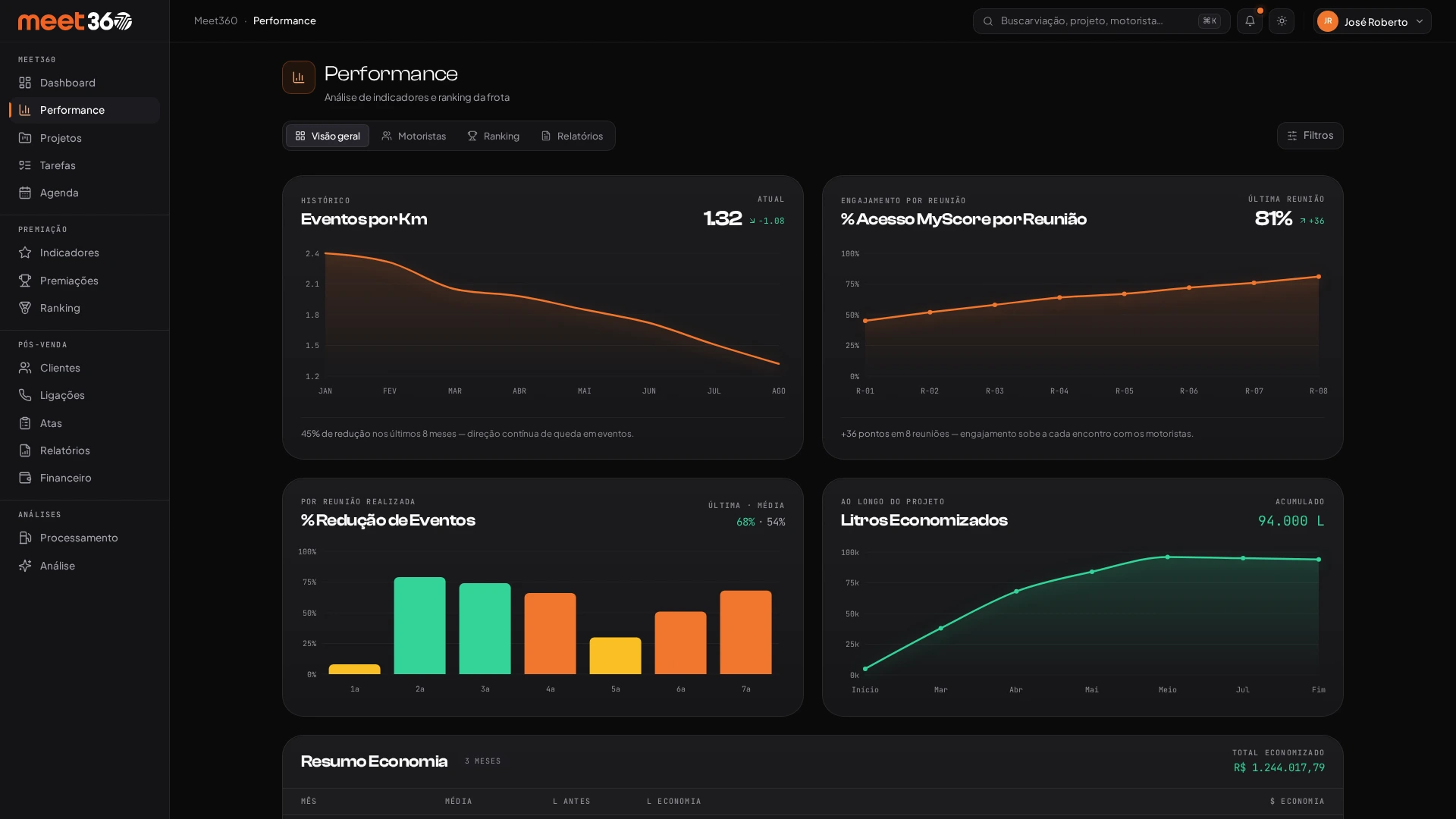Click the $ ECONOMIA column header
Image resolution: width=1456 pixels, height=819 pixels.
(x=1298, y=802)
